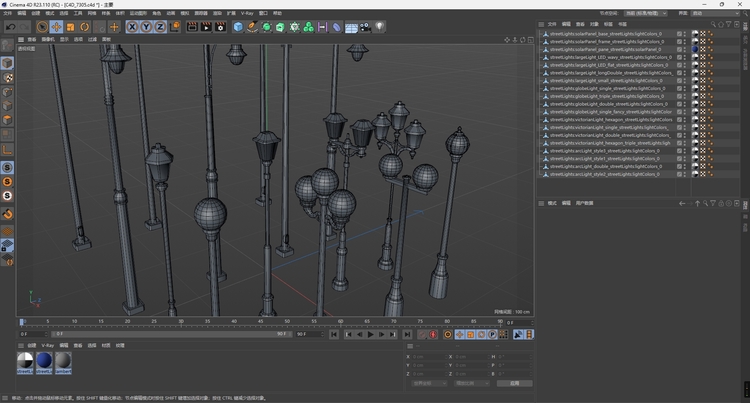Screen dimensions: 750x403
Task: Click the Undo arrow icon
Action: 9,27
